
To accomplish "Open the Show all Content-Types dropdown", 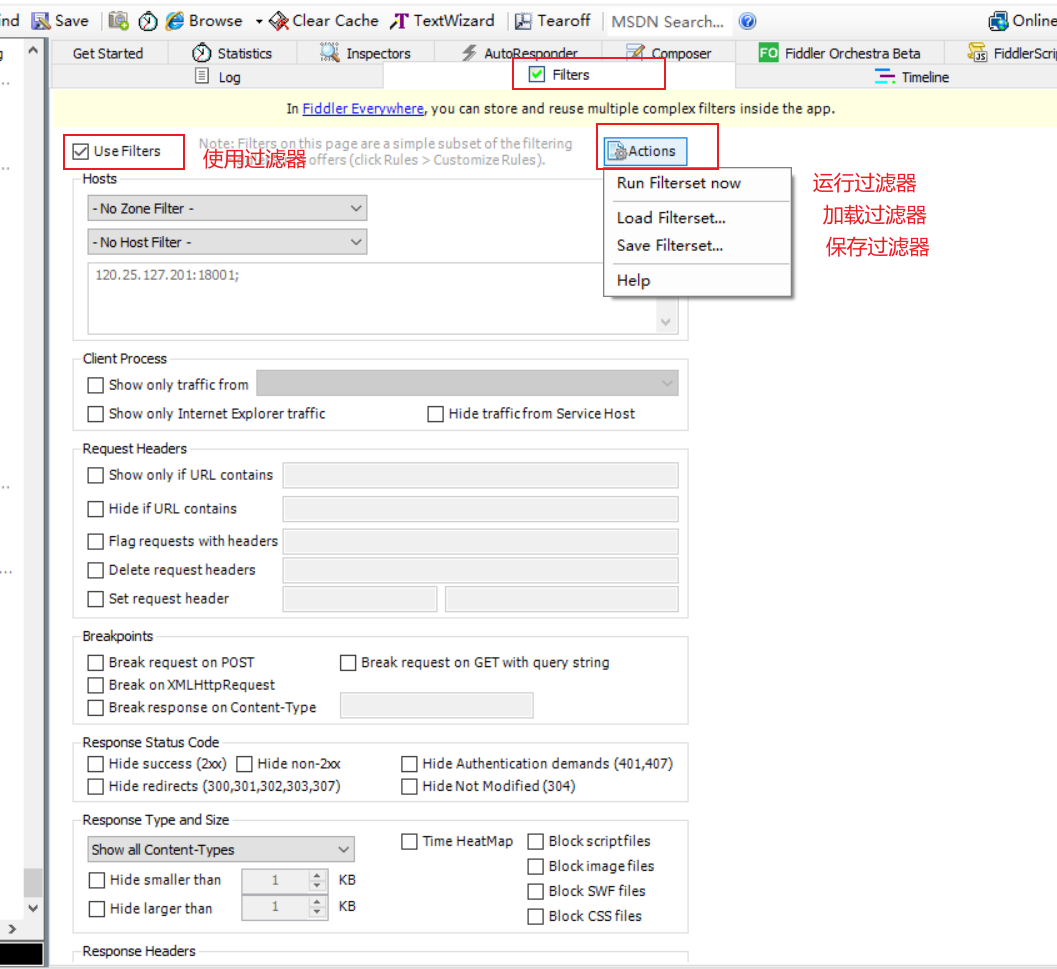I will (221, 850).
